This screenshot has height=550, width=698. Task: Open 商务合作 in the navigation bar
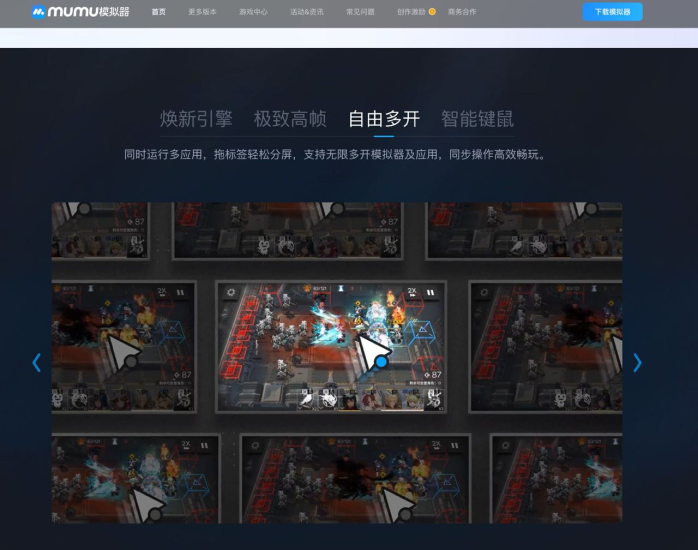(x=462, y=12)
